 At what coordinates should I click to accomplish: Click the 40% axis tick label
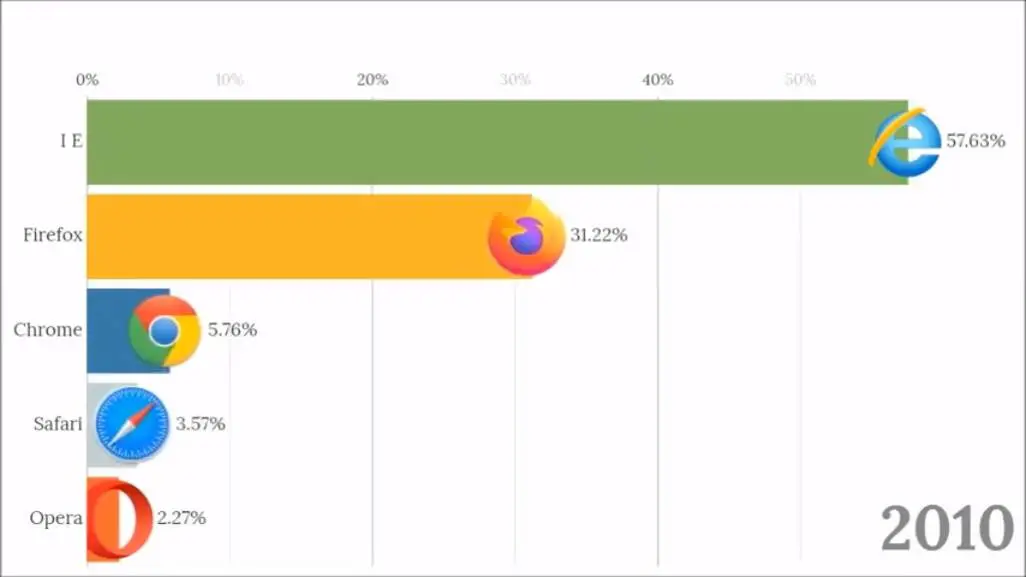[658, 80]
